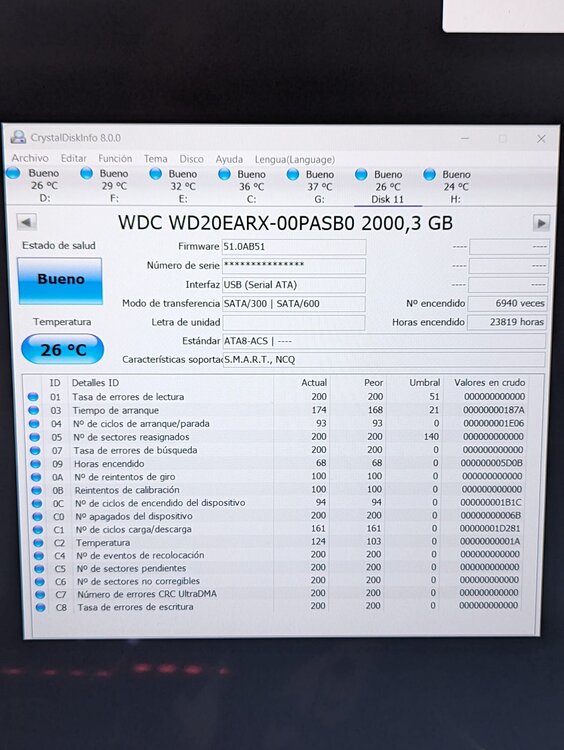The height and width of the screenshot is (750, 564).
Task: Go to next disk with right arrow
Action: pos(541,223)
